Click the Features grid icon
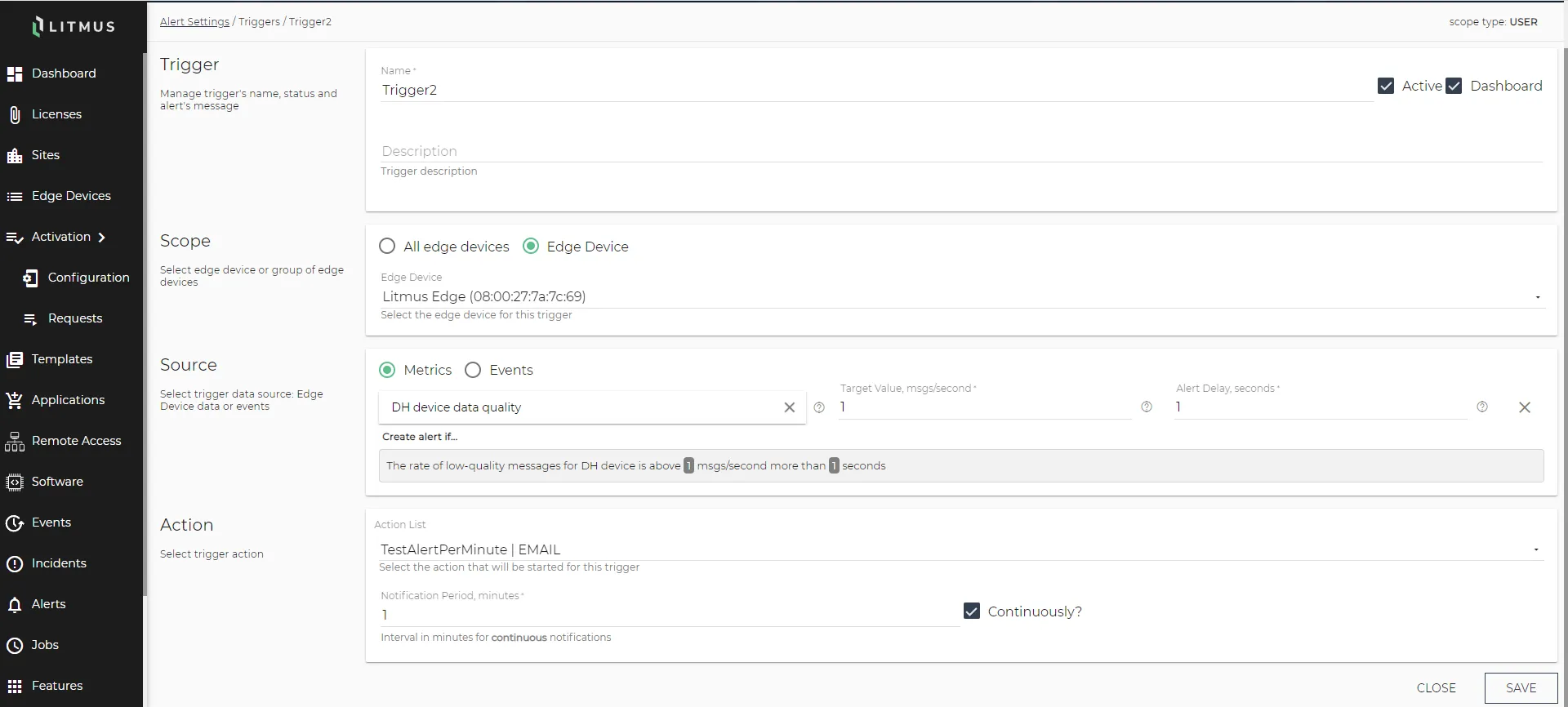 15,687
